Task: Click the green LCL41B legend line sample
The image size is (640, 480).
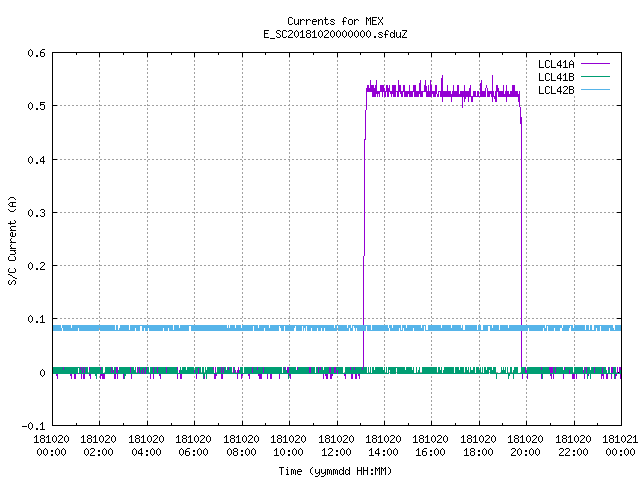Action: 595,77
